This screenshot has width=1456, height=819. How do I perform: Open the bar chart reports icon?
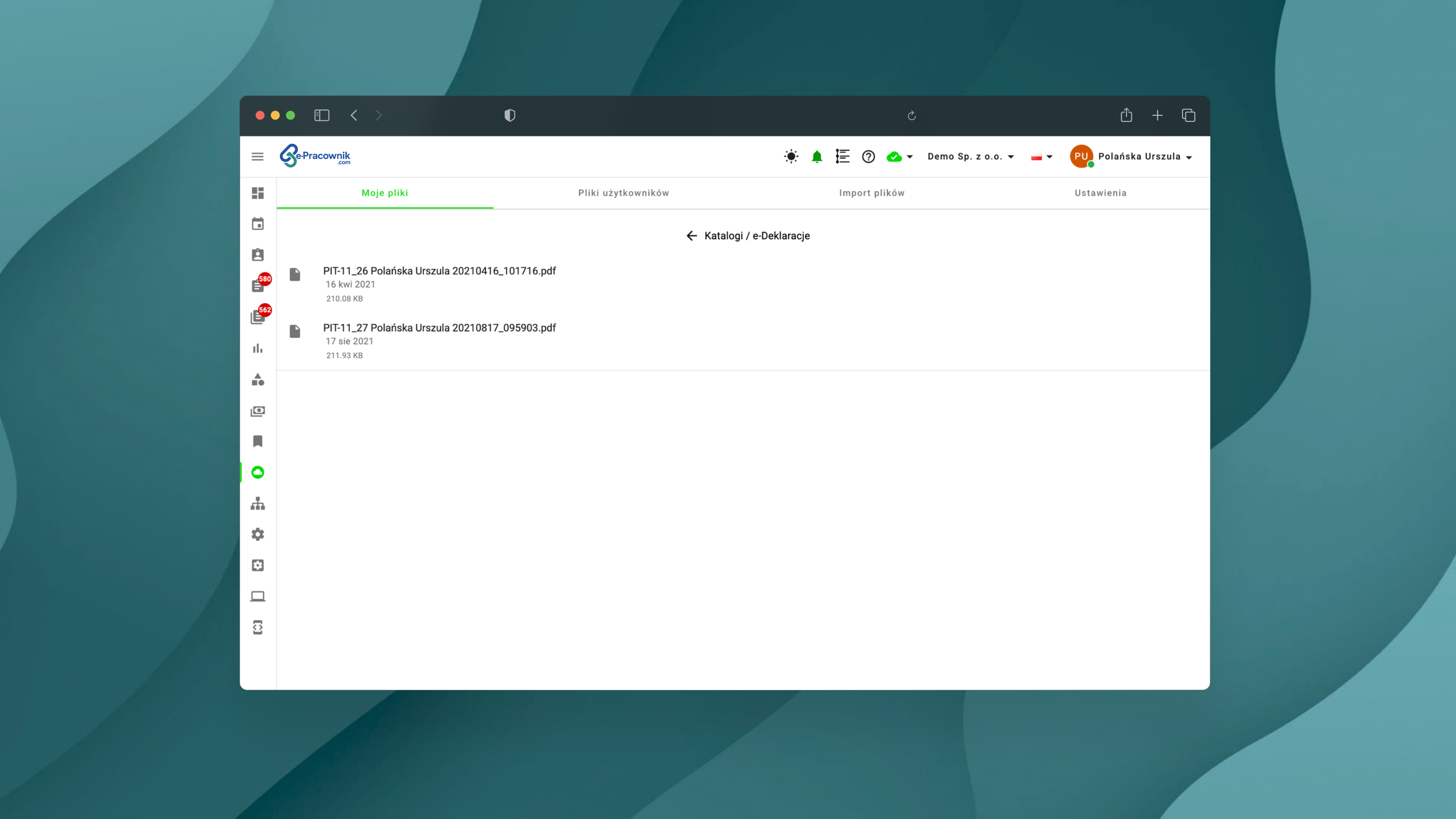tap(258, 348)
